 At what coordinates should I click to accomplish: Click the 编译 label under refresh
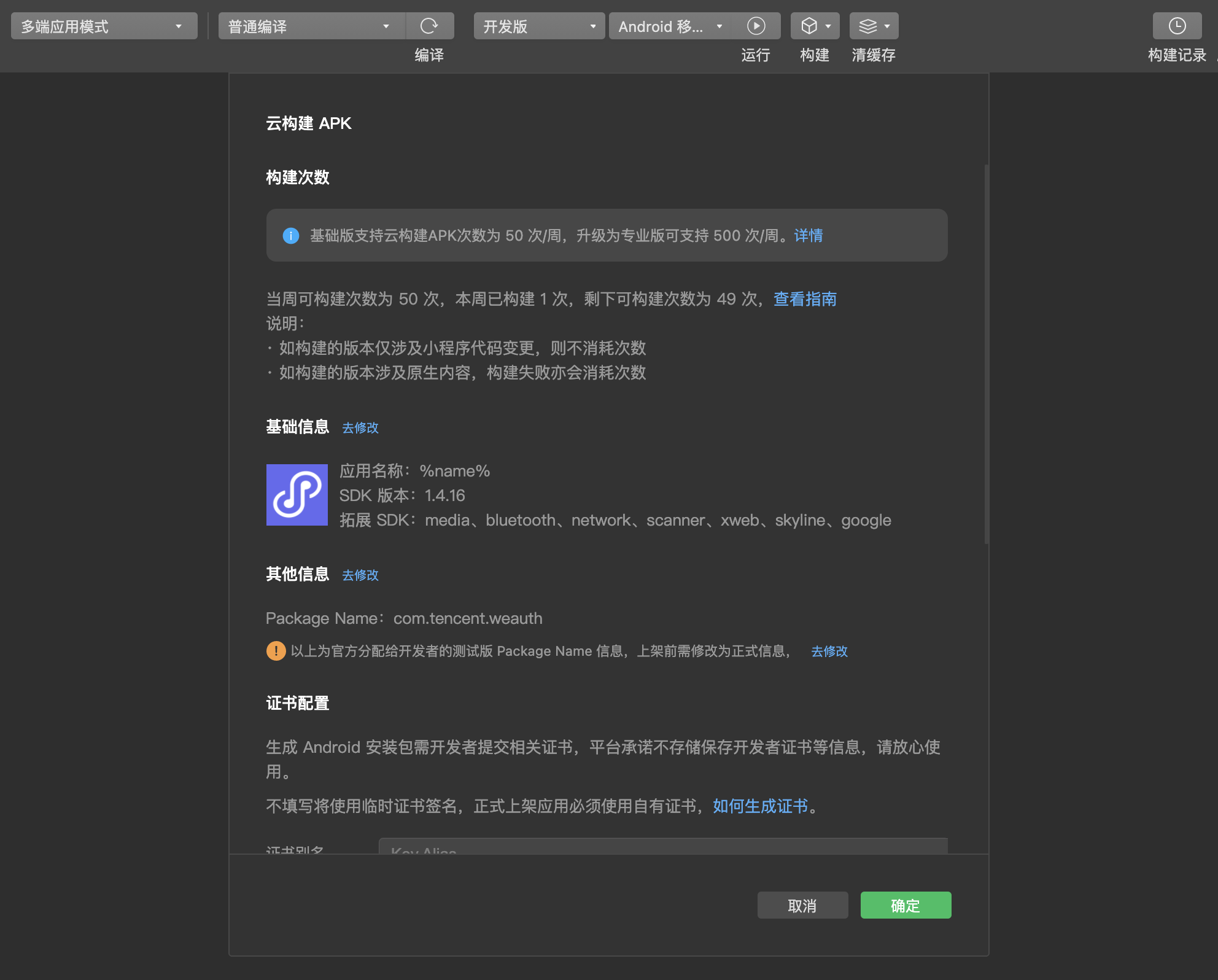[429, 55]
